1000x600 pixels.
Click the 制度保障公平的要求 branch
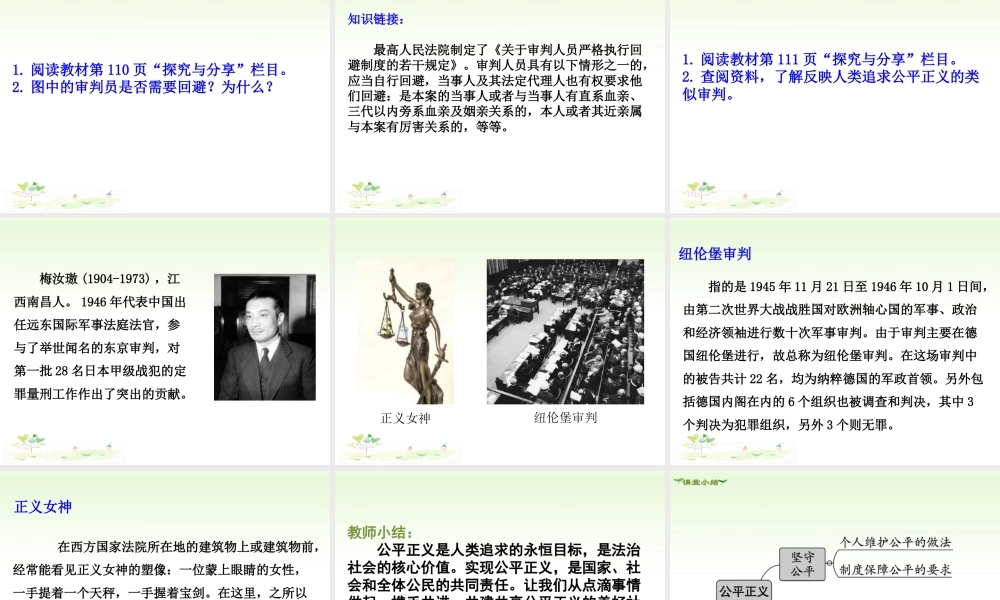coord(895,569)
